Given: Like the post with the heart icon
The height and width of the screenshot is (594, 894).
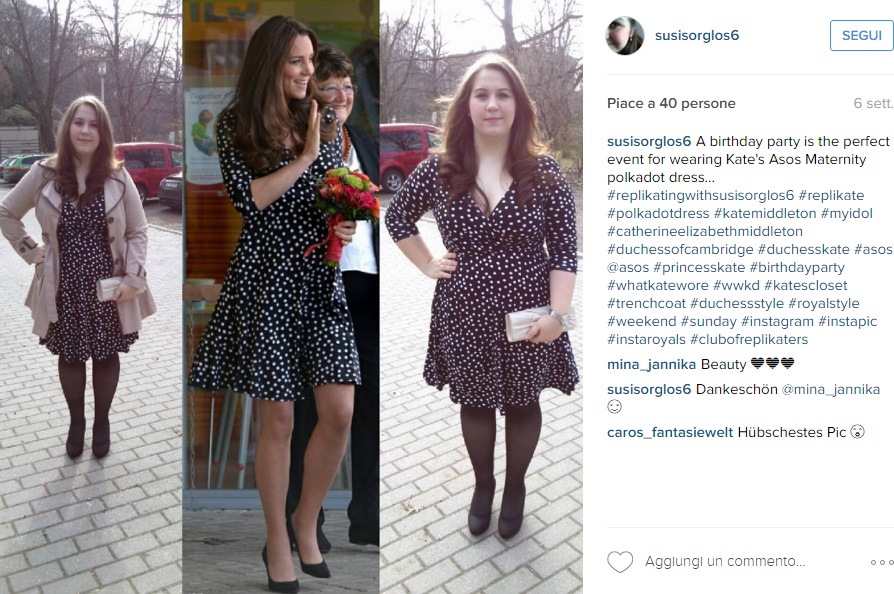Looking at the screenshot, I should click(620, 562).
